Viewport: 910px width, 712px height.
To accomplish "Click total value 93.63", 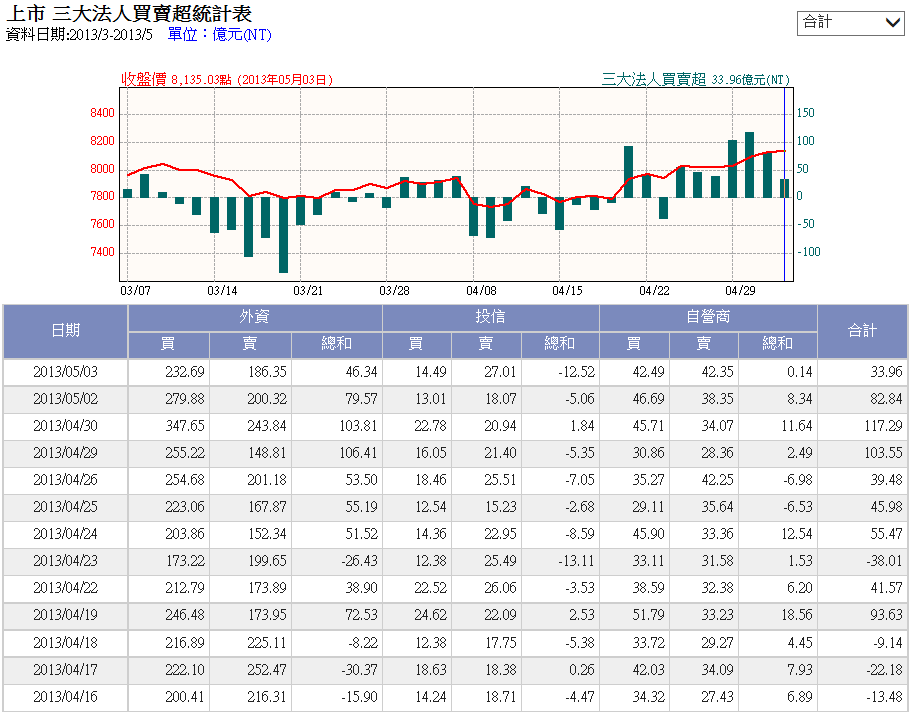I will 886,615.
